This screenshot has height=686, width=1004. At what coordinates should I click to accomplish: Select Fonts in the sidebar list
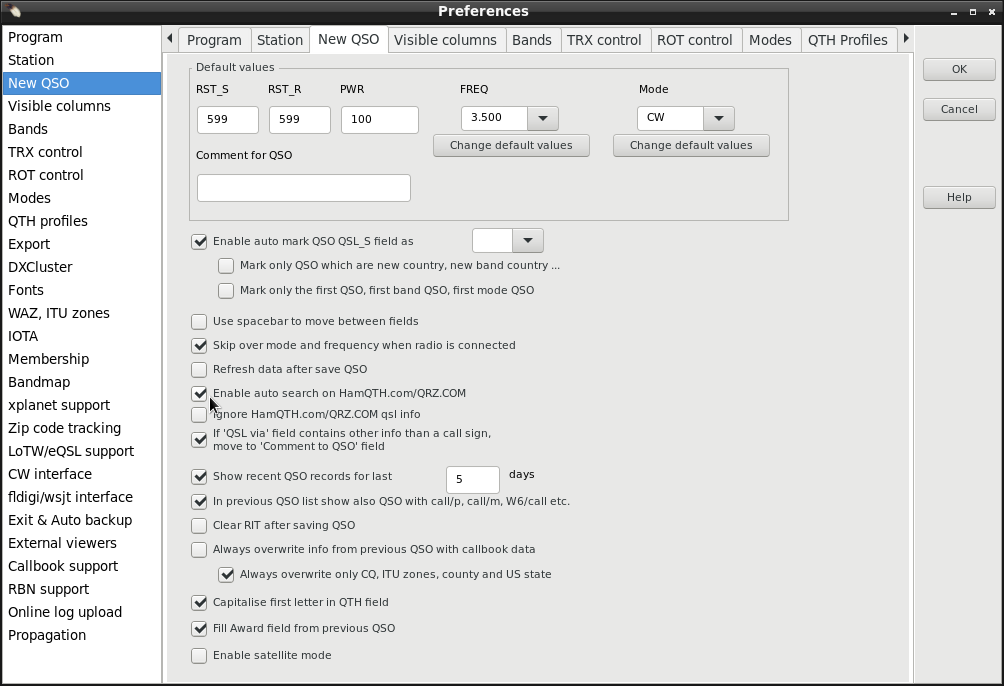coord(82,290)
